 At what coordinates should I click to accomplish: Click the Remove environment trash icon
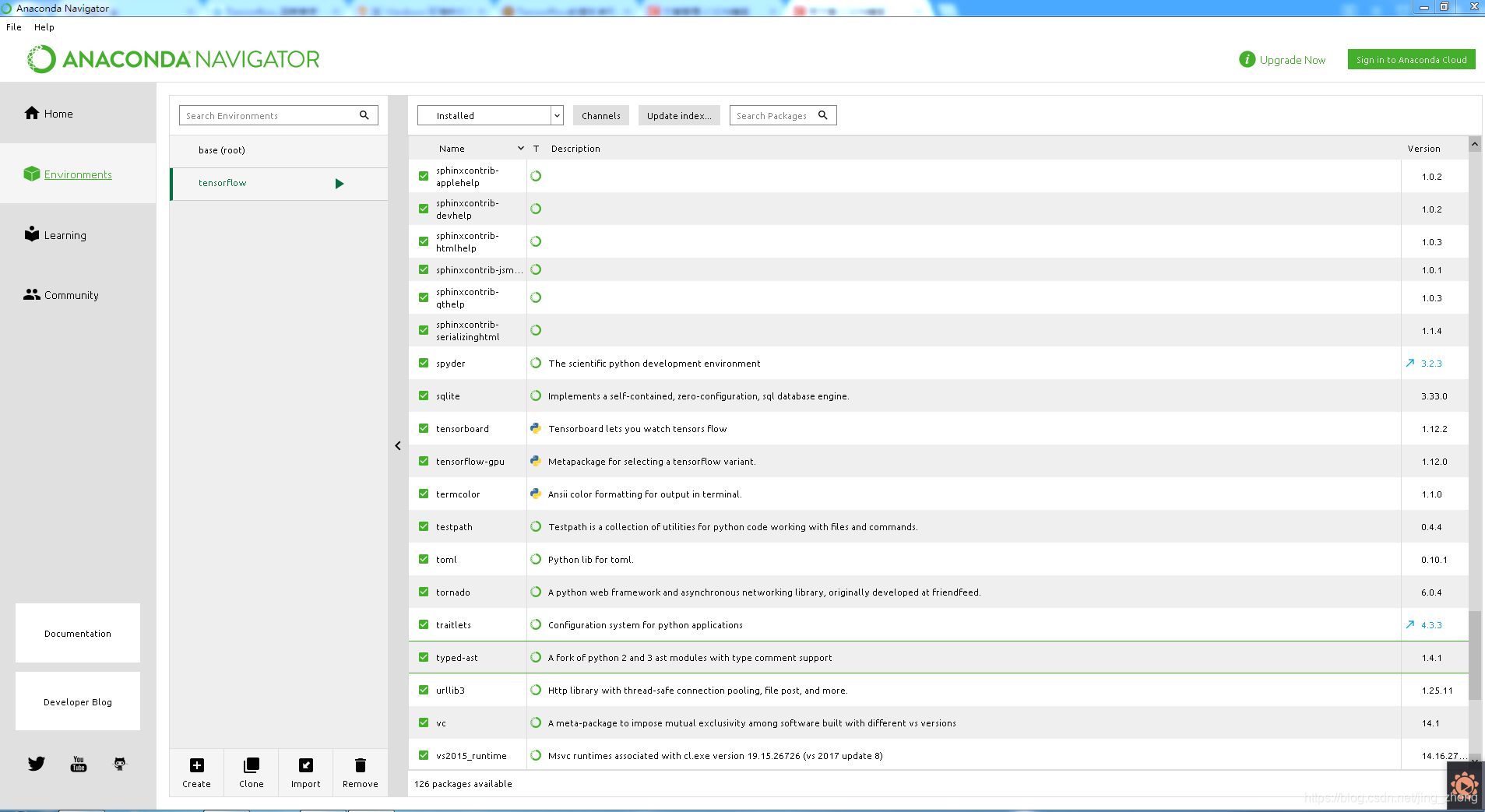pyautogui.click(x=361, y=765)
